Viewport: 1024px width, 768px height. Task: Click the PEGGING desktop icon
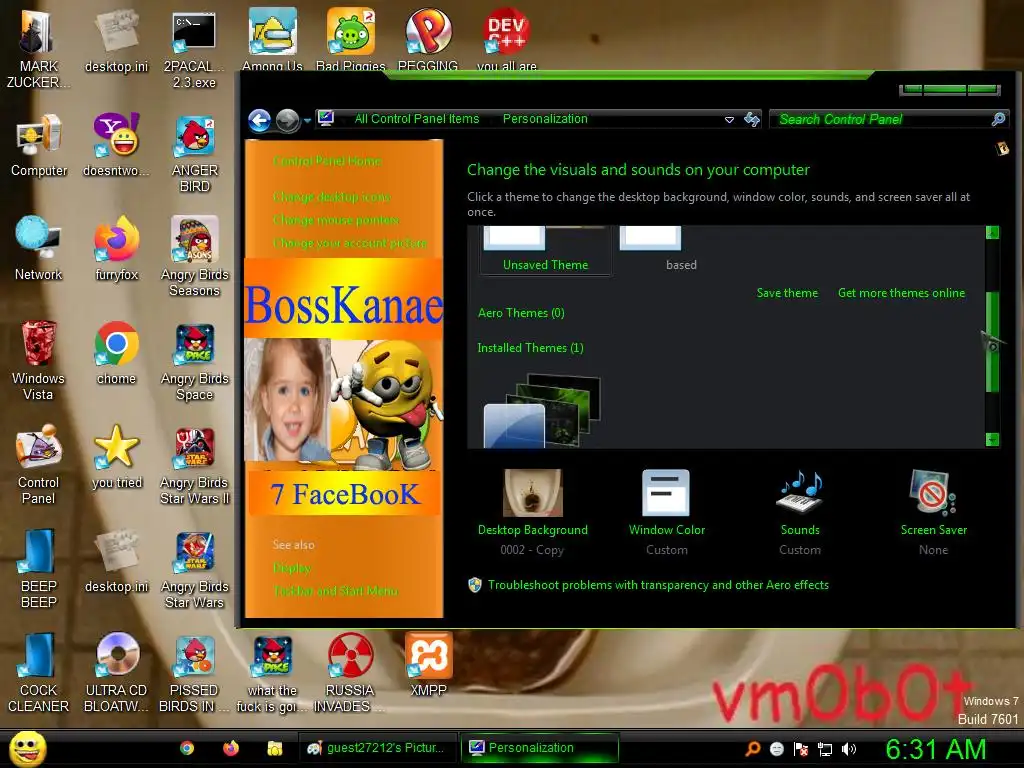tap(428, 39)
